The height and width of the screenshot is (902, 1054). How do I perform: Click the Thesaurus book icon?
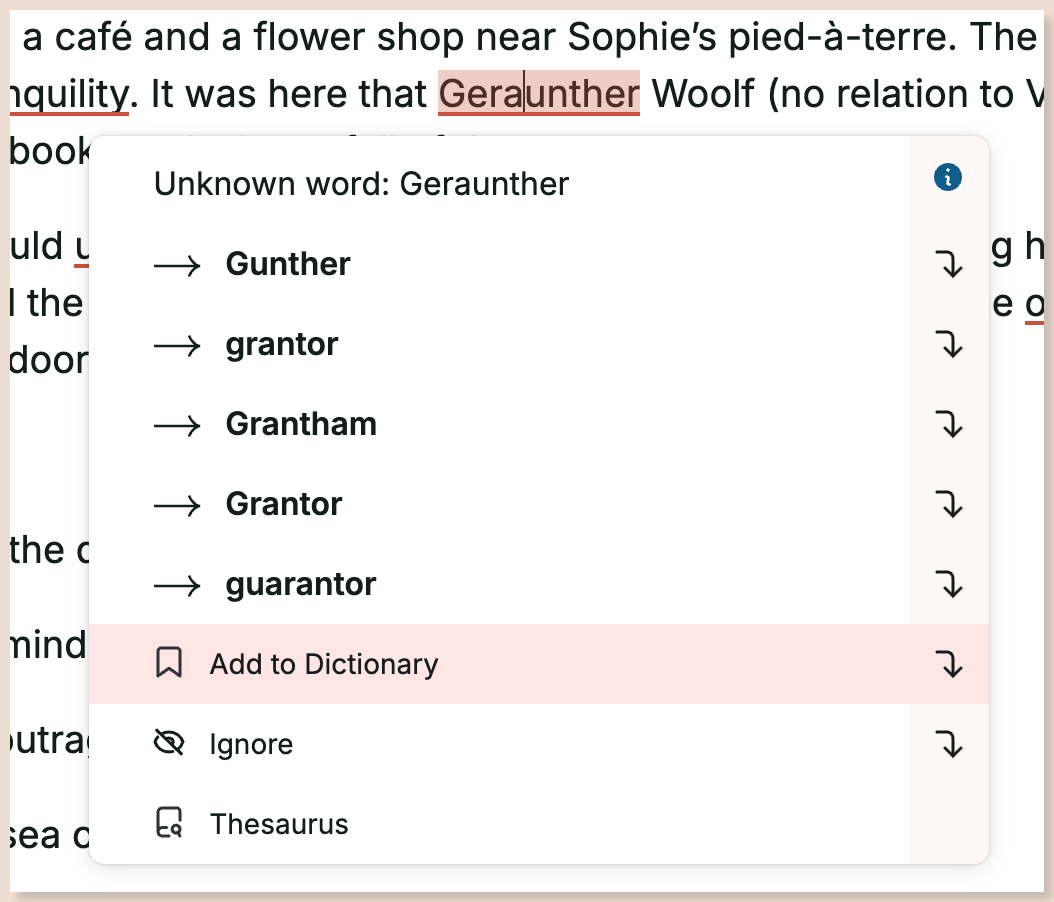169,824
